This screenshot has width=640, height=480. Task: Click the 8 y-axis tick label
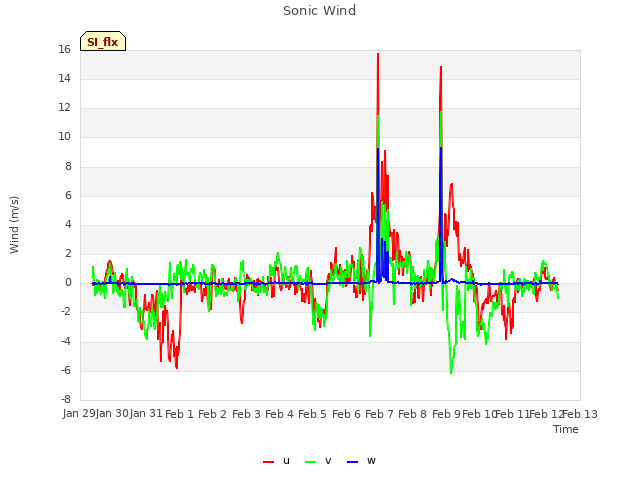click(68, 167)
